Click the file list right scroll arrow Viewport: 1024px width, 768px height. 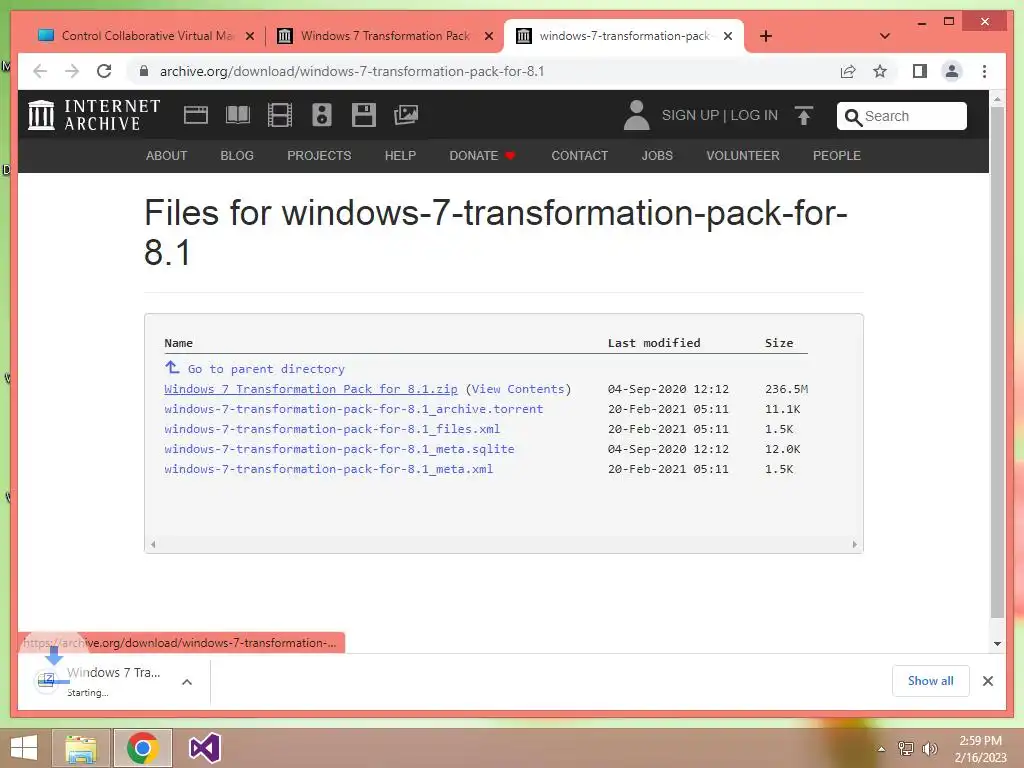coord(854,543)
